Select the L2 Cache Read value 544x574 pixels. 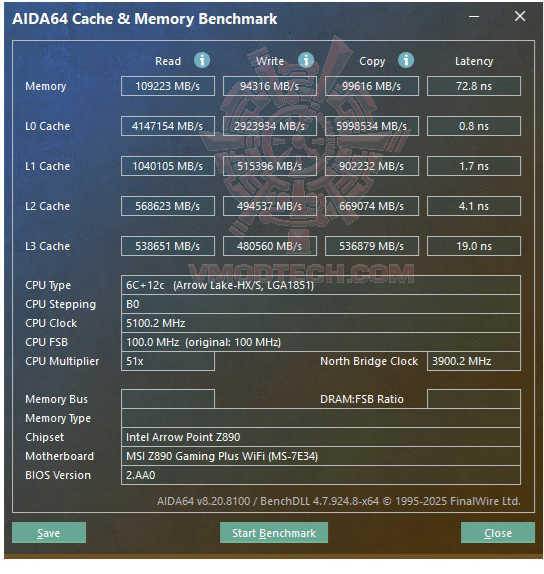pos(168,206)
